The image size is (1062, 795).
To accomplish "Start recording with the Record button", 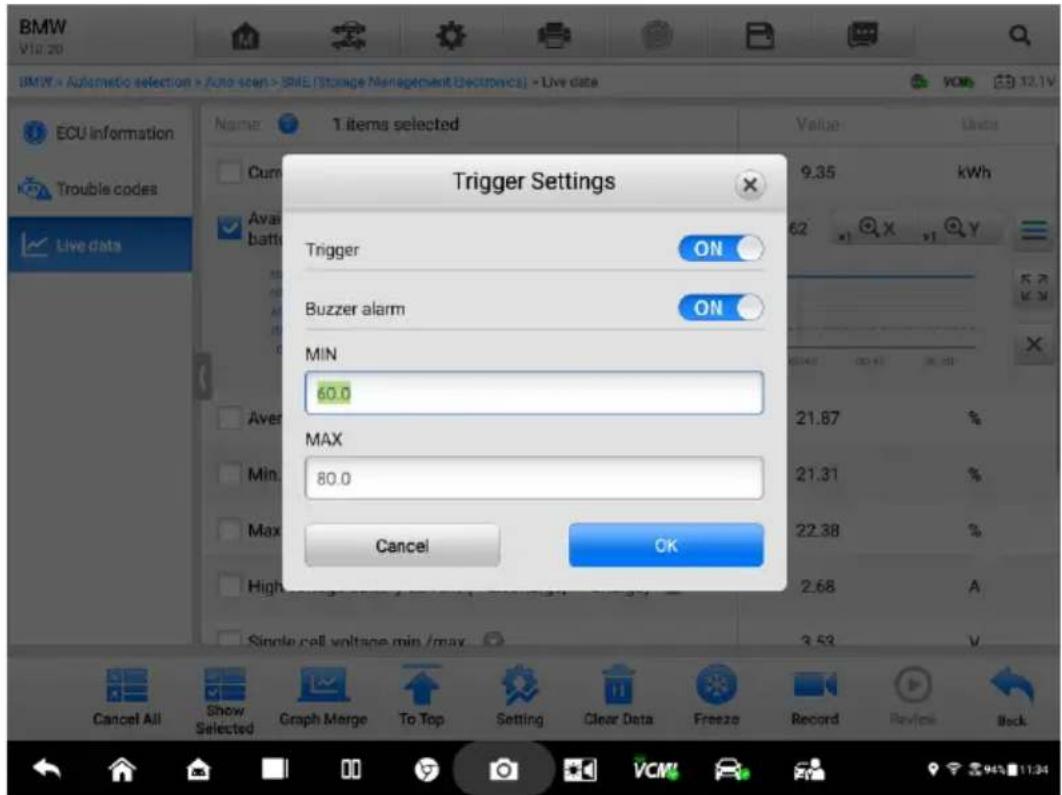I will pos(815,697).
